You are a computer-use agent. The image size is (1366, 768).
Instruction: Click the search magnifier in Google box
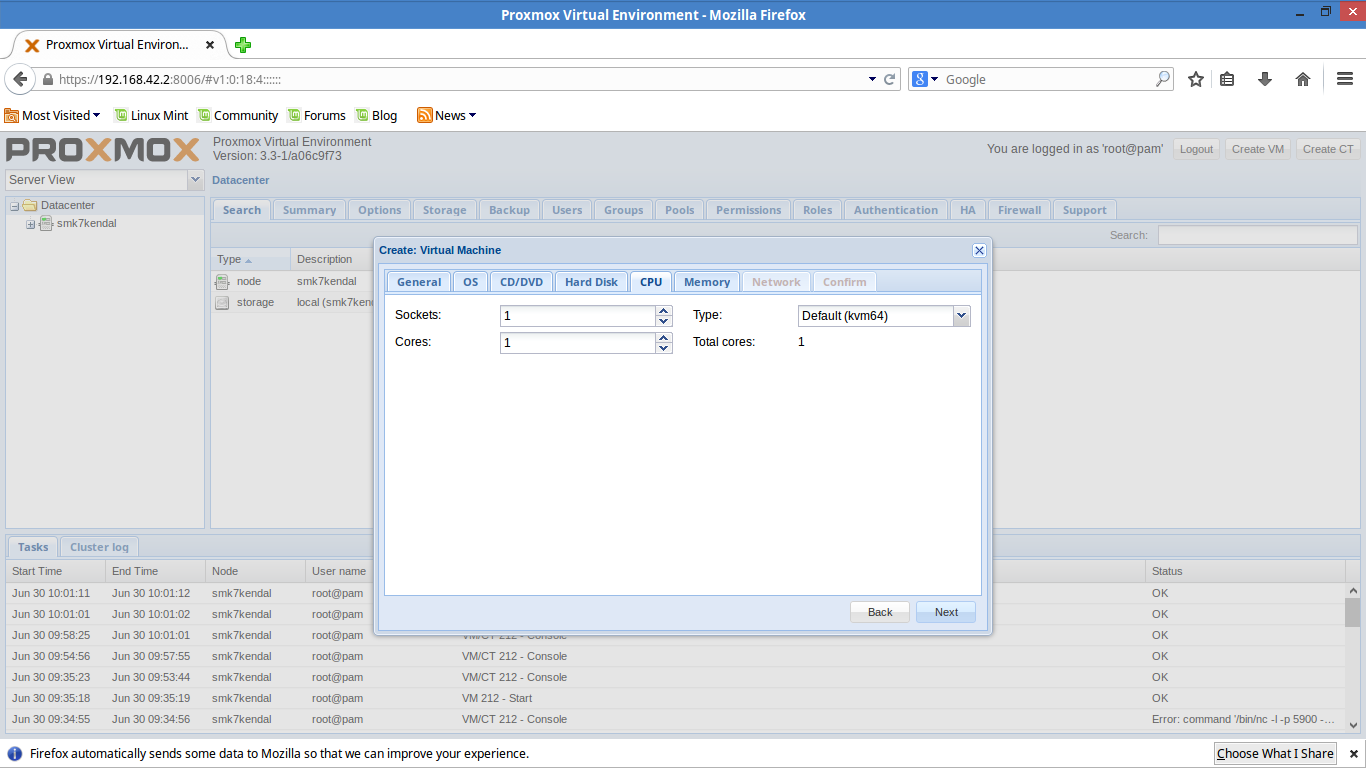[x=1163, y=79]
